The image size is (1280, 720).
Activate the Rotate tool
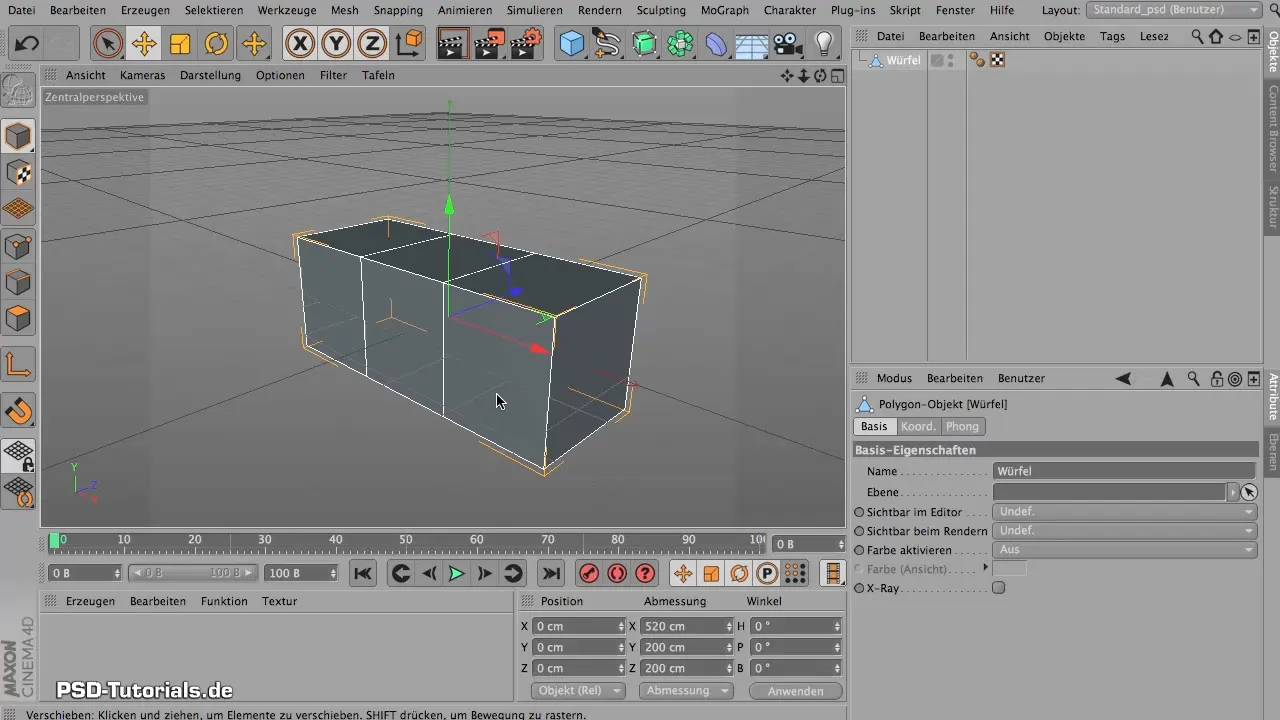(x=216, y=44)
